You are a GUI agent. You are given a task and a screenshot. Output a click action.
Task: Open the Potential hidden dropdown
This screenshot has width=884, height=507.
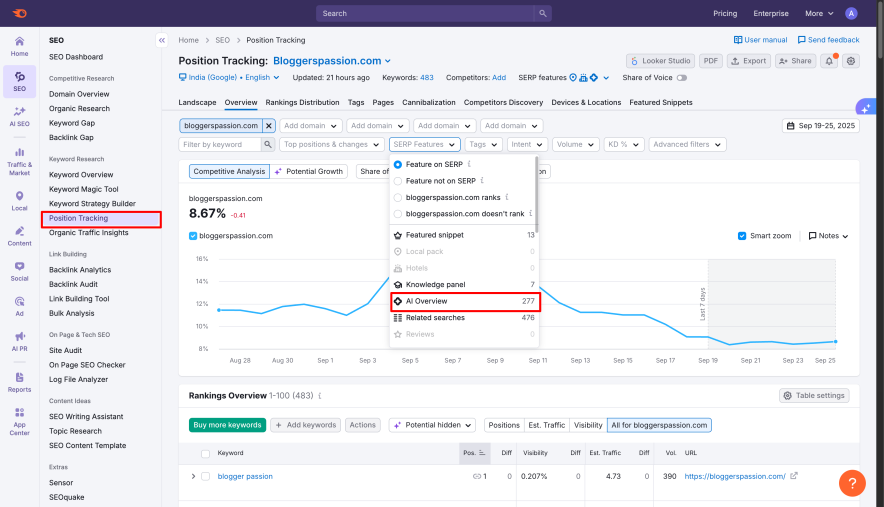432,425
